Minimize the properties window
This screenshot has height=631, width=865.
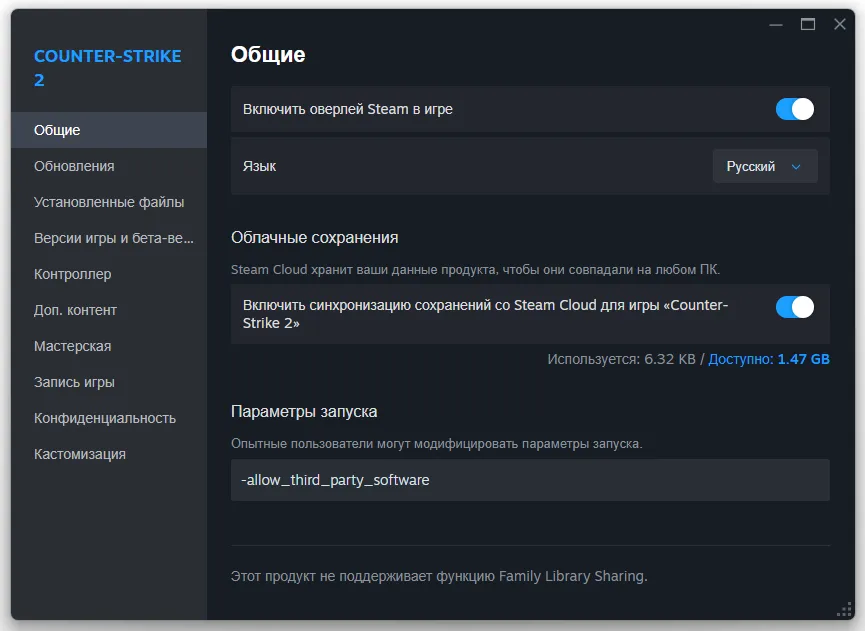776,24
